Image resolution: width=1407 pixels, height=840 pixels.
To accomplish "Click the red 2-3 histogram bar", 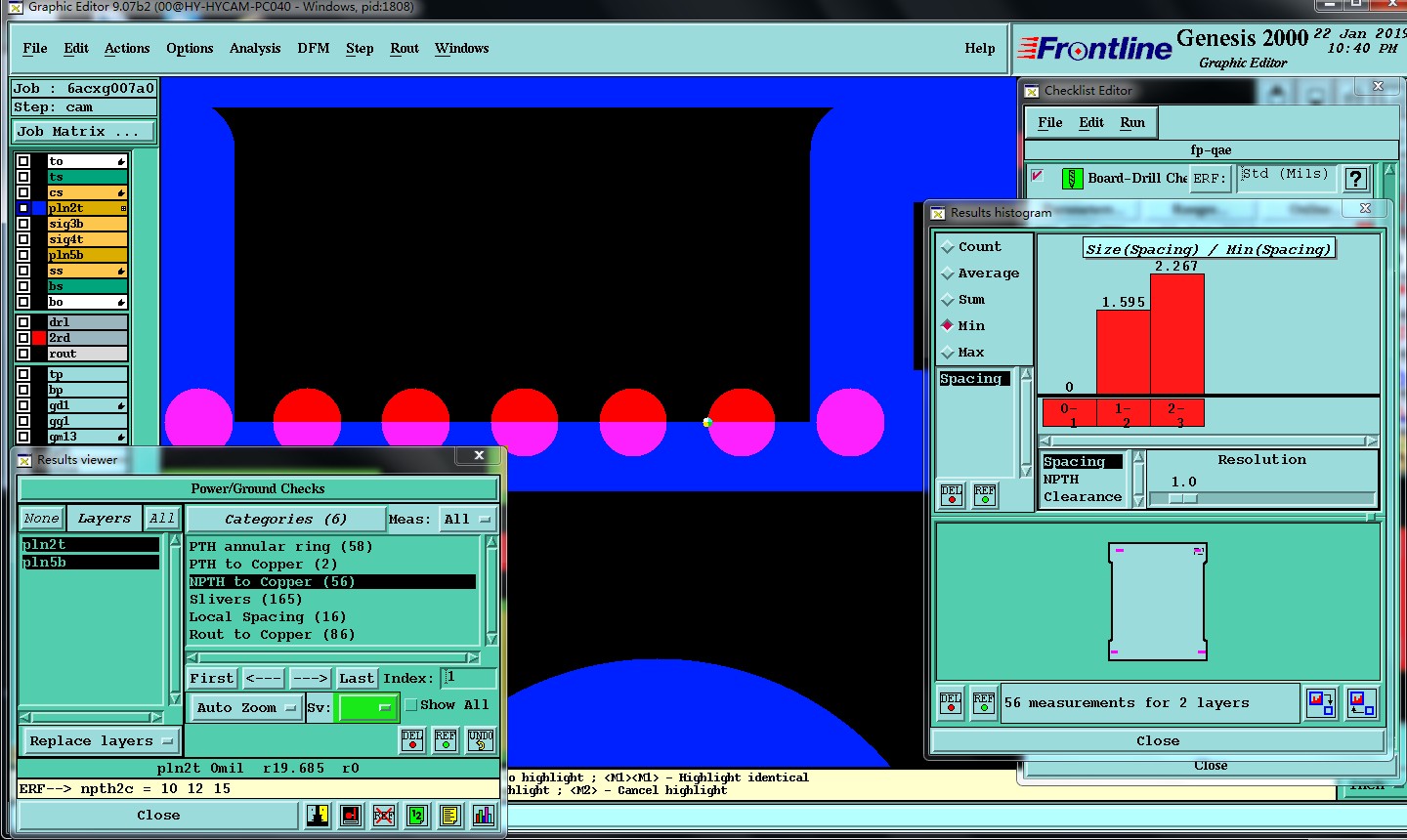I will pyautogui.click(x=1177, y=334).
